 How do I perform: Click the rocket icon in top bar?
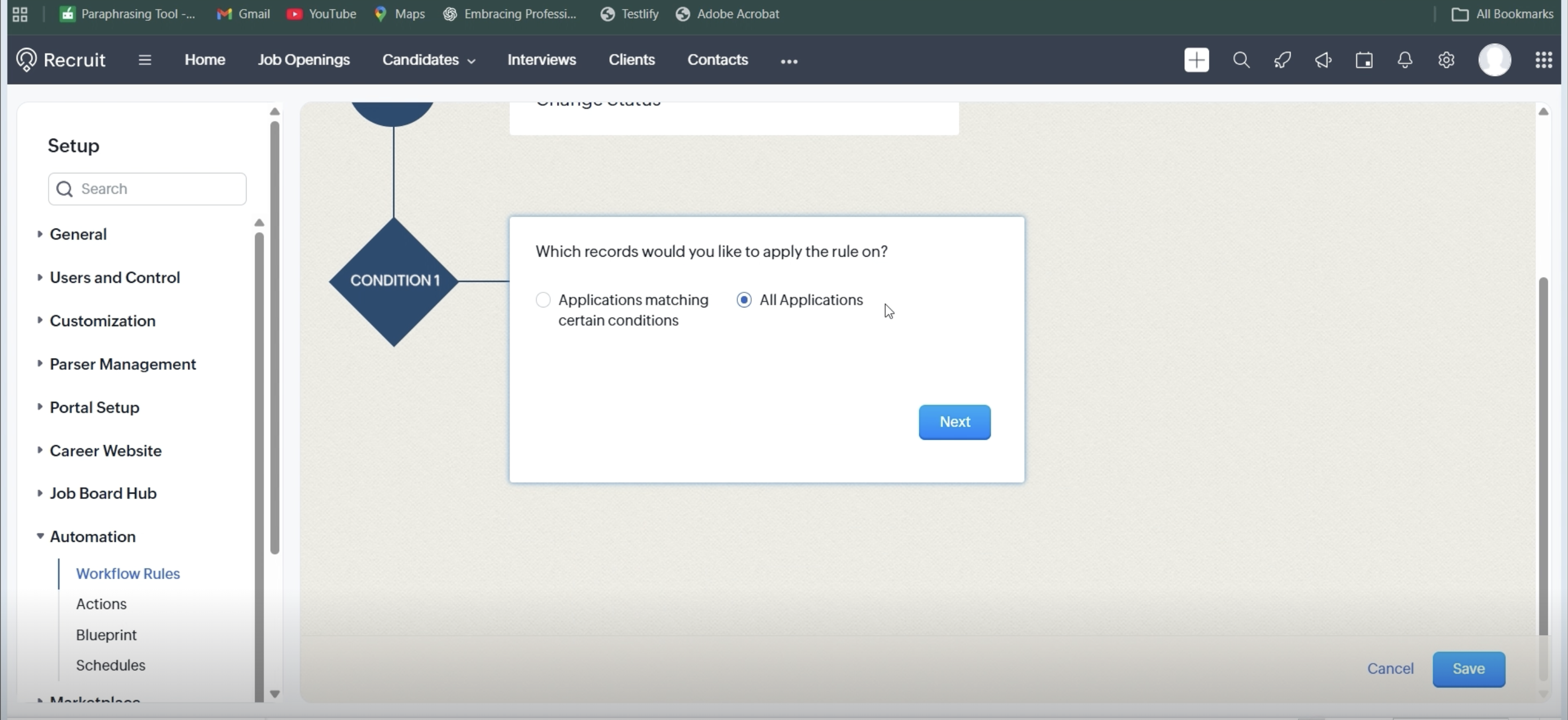point(1283,60)
